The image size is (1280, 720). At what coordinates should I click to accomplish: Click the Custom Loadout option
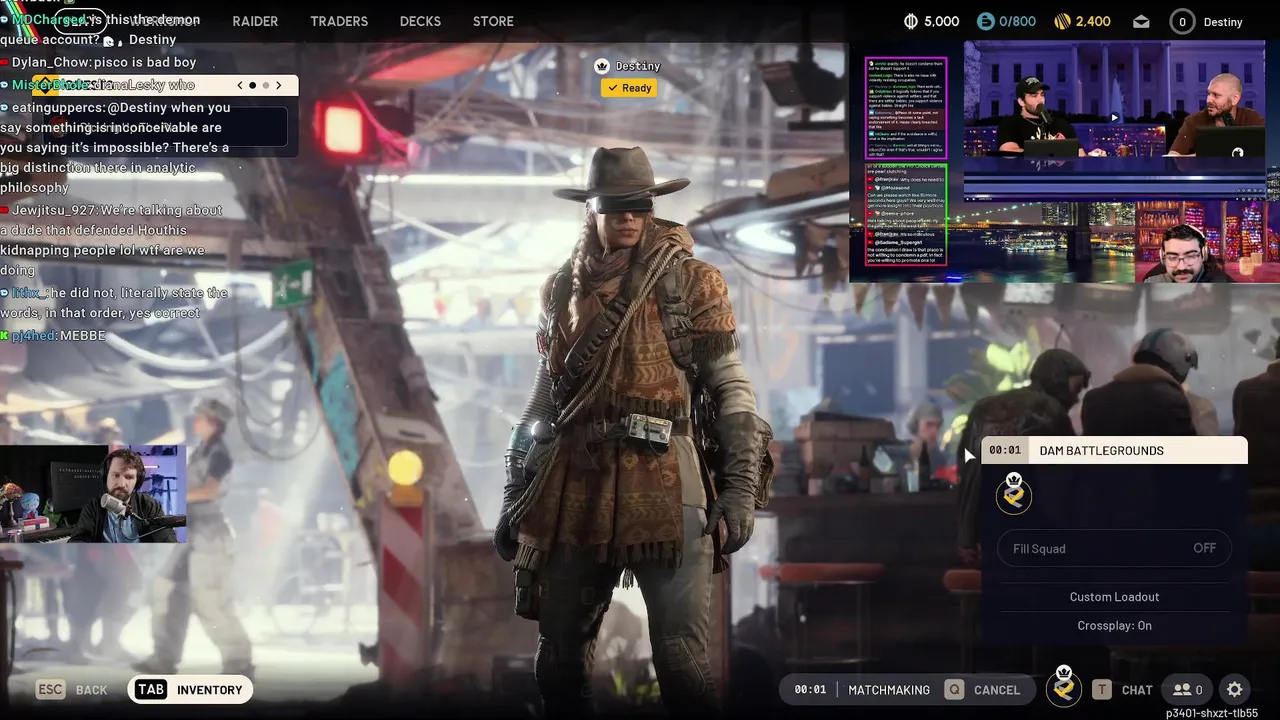[1114, 596]
